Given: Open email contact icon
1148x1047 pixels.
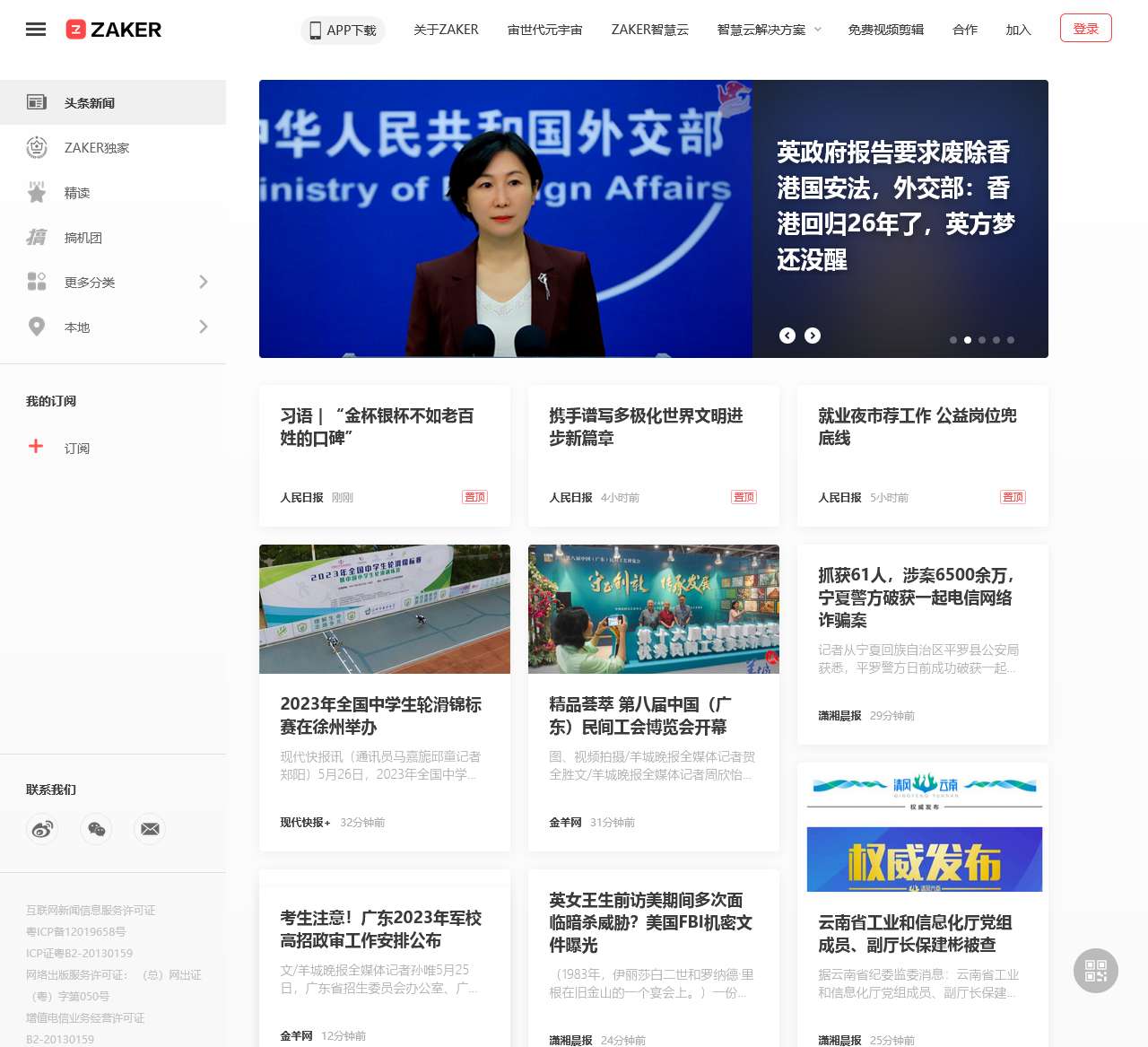Looking at the screenshot, I should 150,829.
